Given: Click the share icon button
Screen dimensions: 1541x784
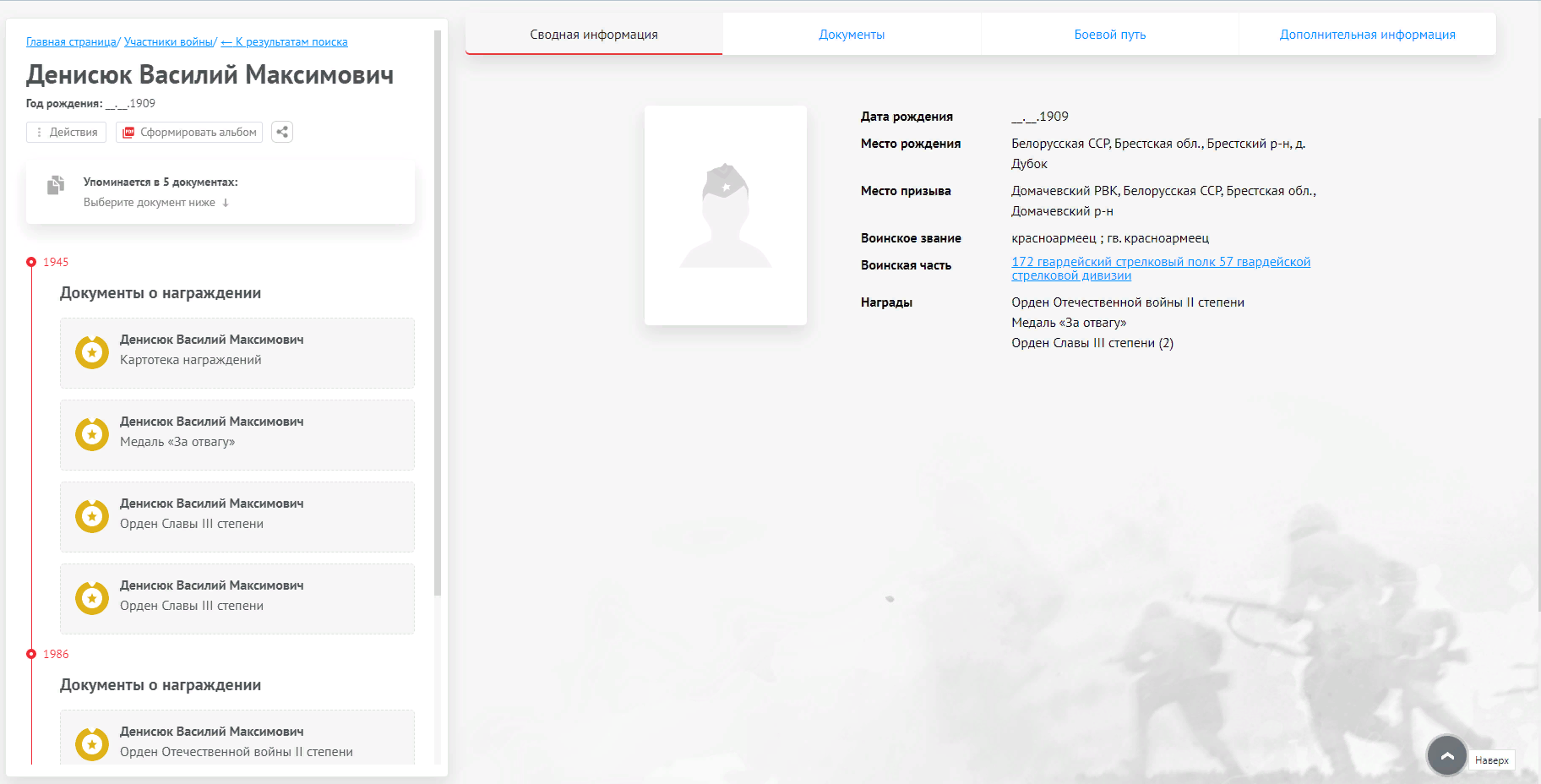Looking at the screenshot, I should click(x=282, y=132).
